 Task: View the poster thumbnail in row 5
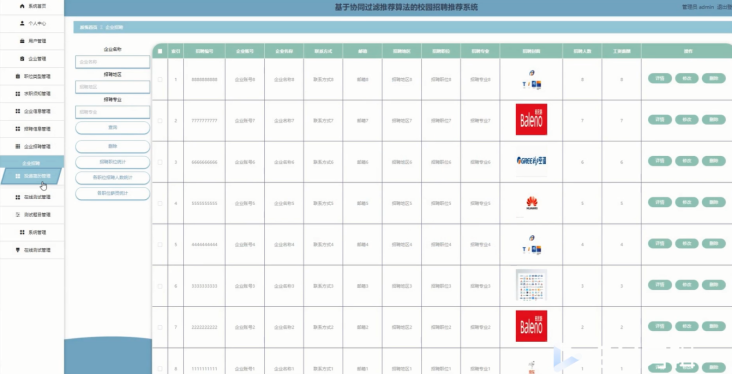531,244
